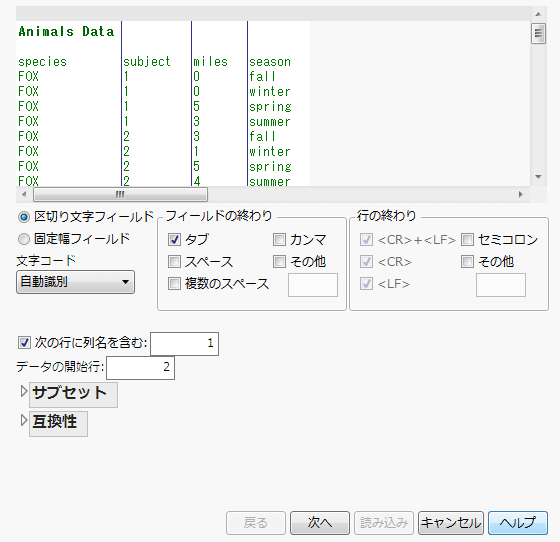
Task: Check その他 under 行の終わり
Action: point(467,261)
